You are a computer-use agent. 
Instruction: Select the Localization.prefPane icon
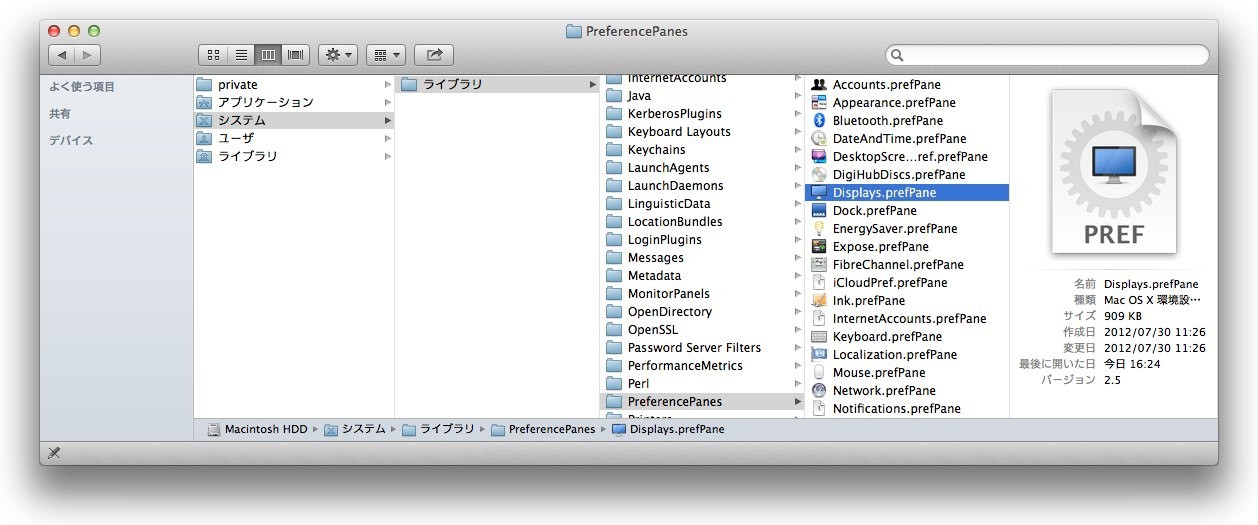click(x=819, y=354)
